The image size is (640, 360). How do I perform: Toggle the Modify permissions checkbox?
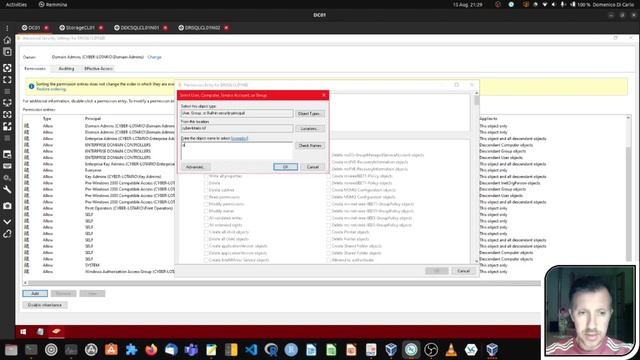(x=206, y=204)
